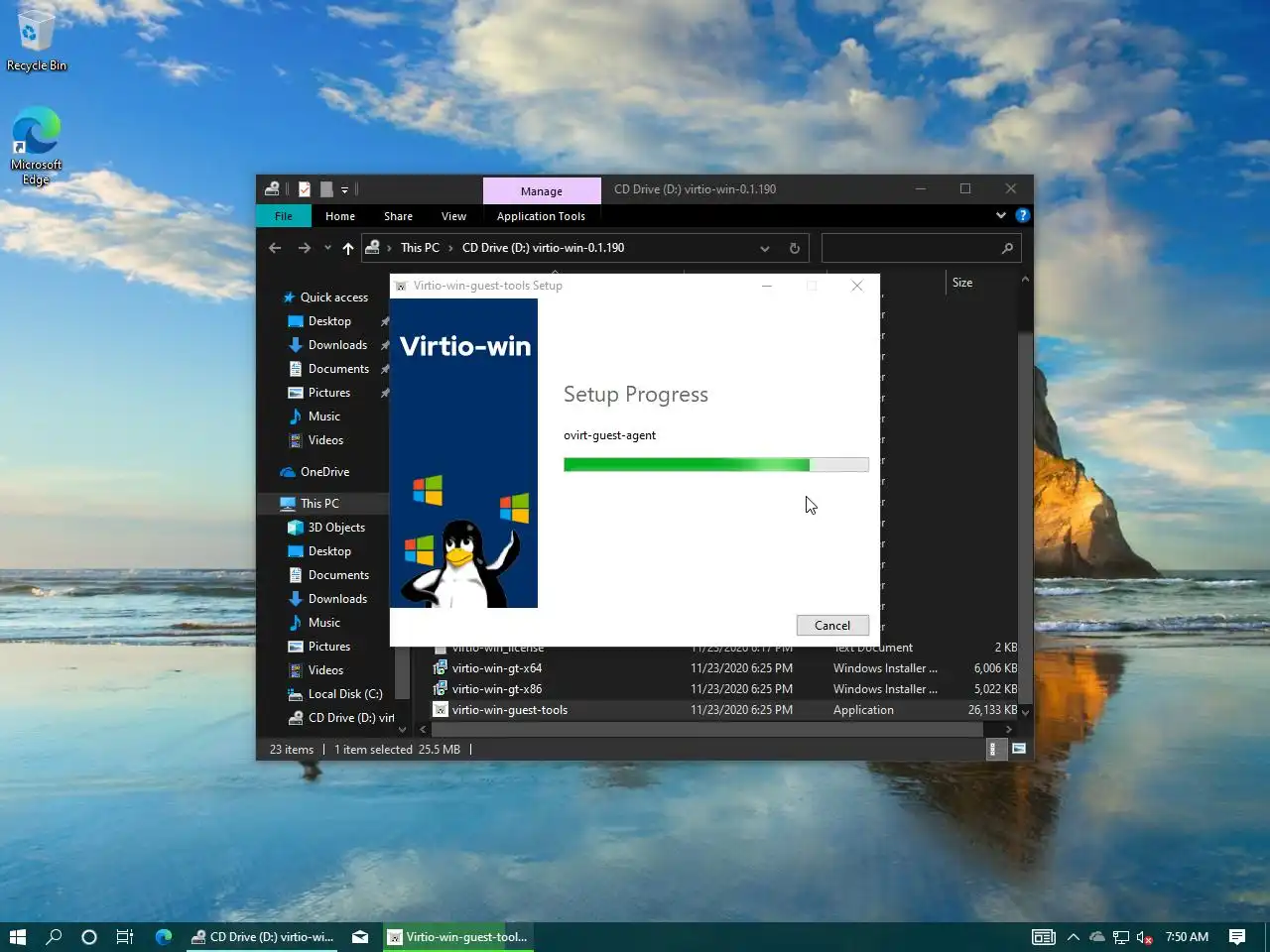Click the Properties quick access toolbar icon
The height and width of the screenshot is (952, 1270).
click(x=304, y=189)
